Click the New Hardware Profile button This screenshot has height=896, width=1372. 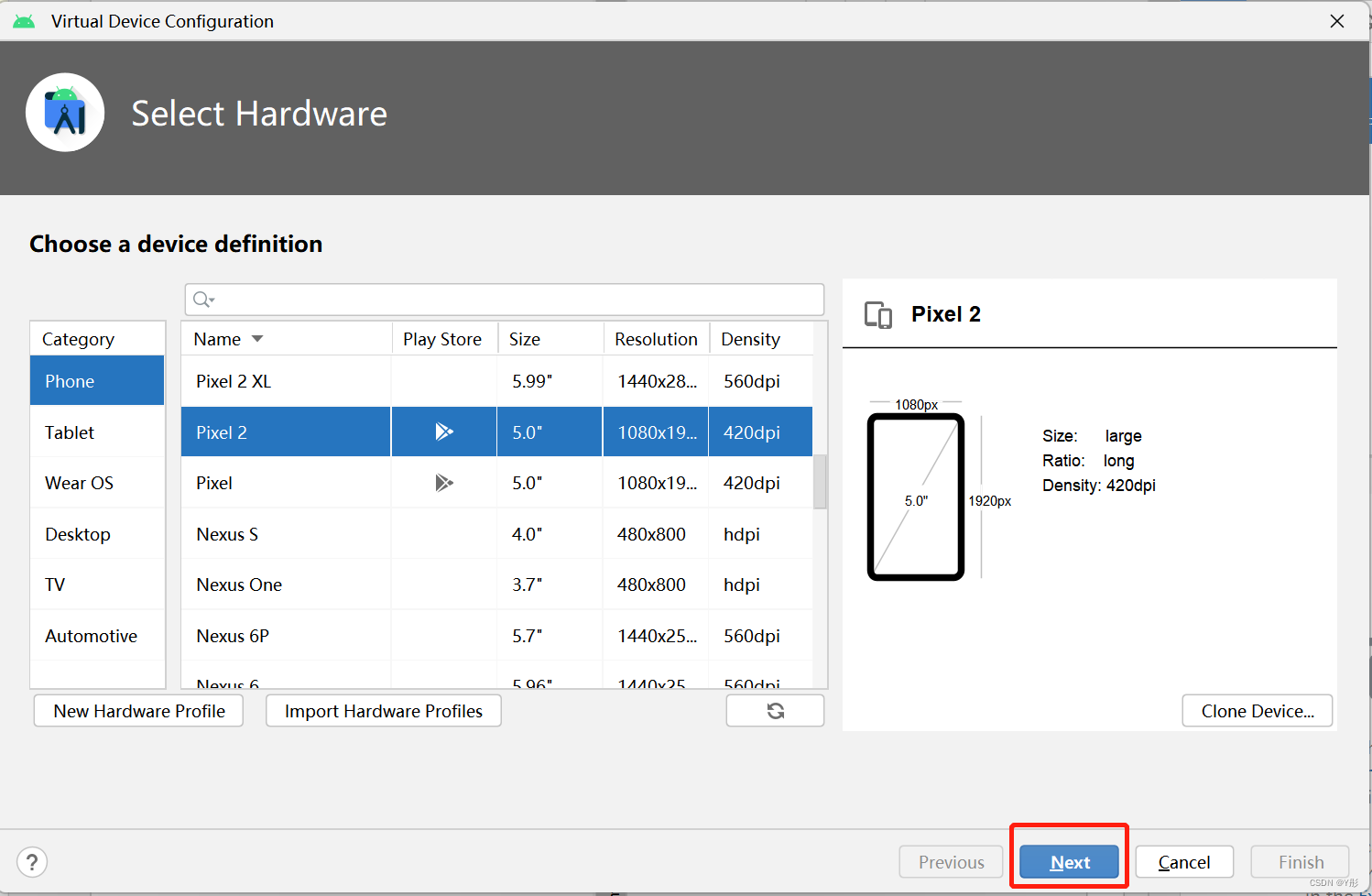(137, 710)
